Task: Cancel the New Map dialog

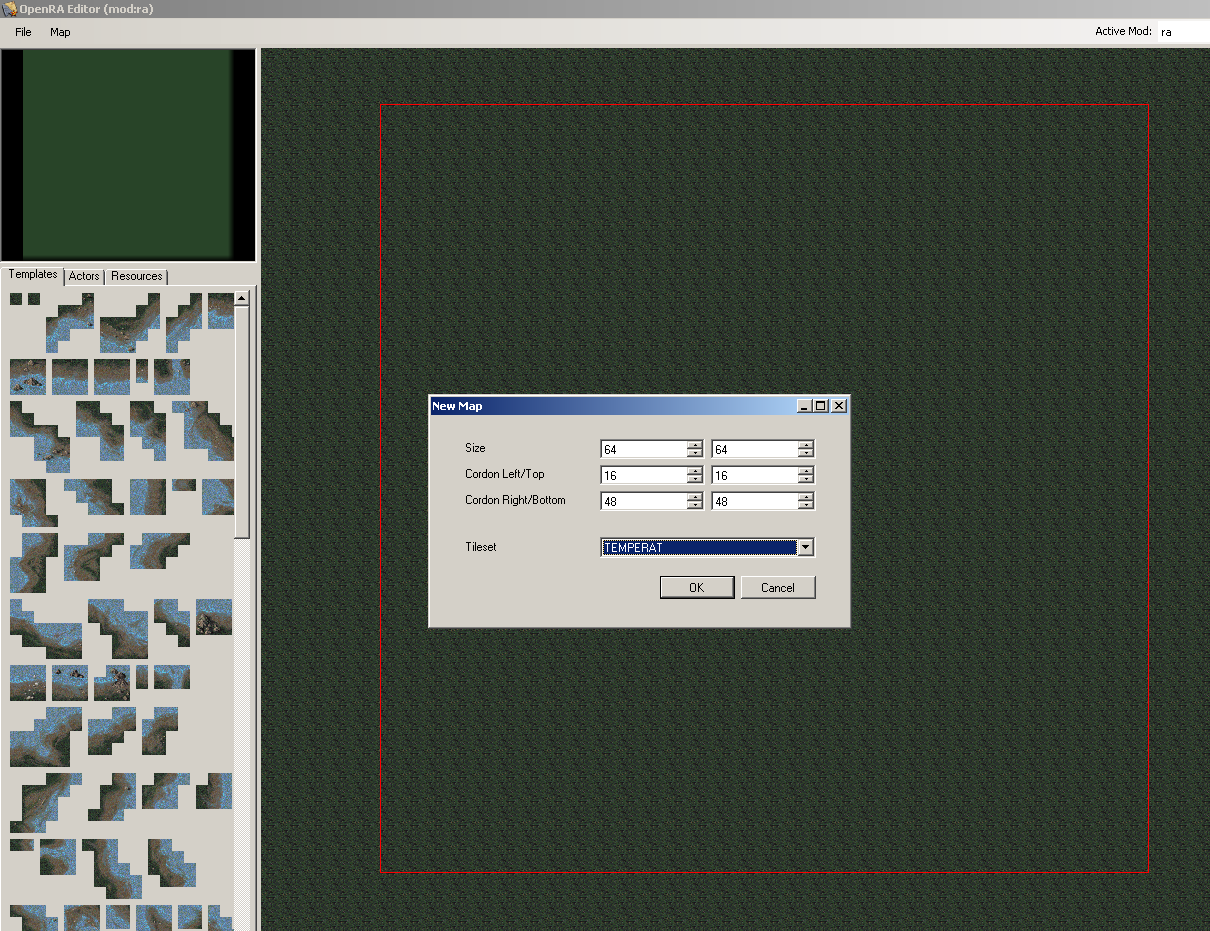Action: point(778,587)
